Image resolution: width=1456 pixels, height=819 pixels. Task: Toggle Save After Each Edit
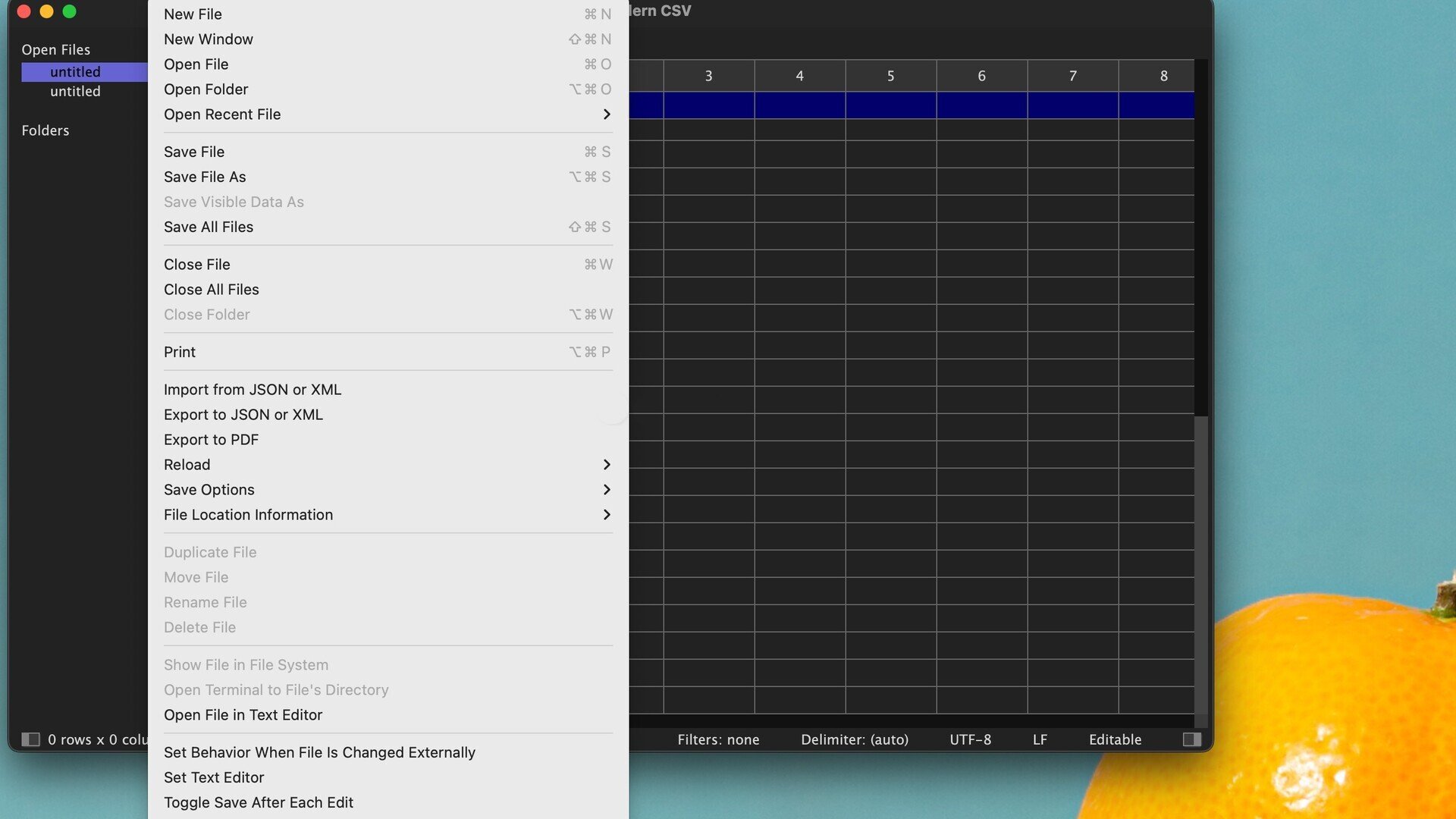(388, 802)
